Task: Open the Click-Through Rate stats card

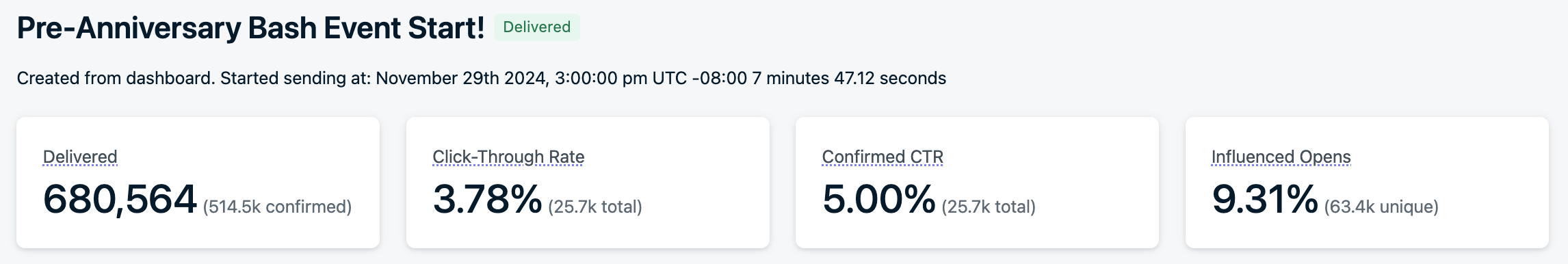Action: point(588,183)
